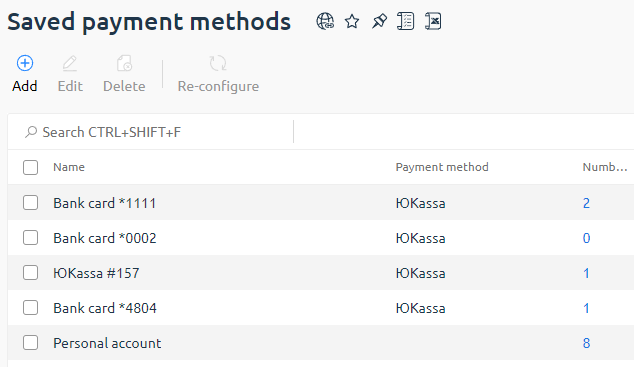
Task: Select the Personal account name cell
Action: coord(107,343)
